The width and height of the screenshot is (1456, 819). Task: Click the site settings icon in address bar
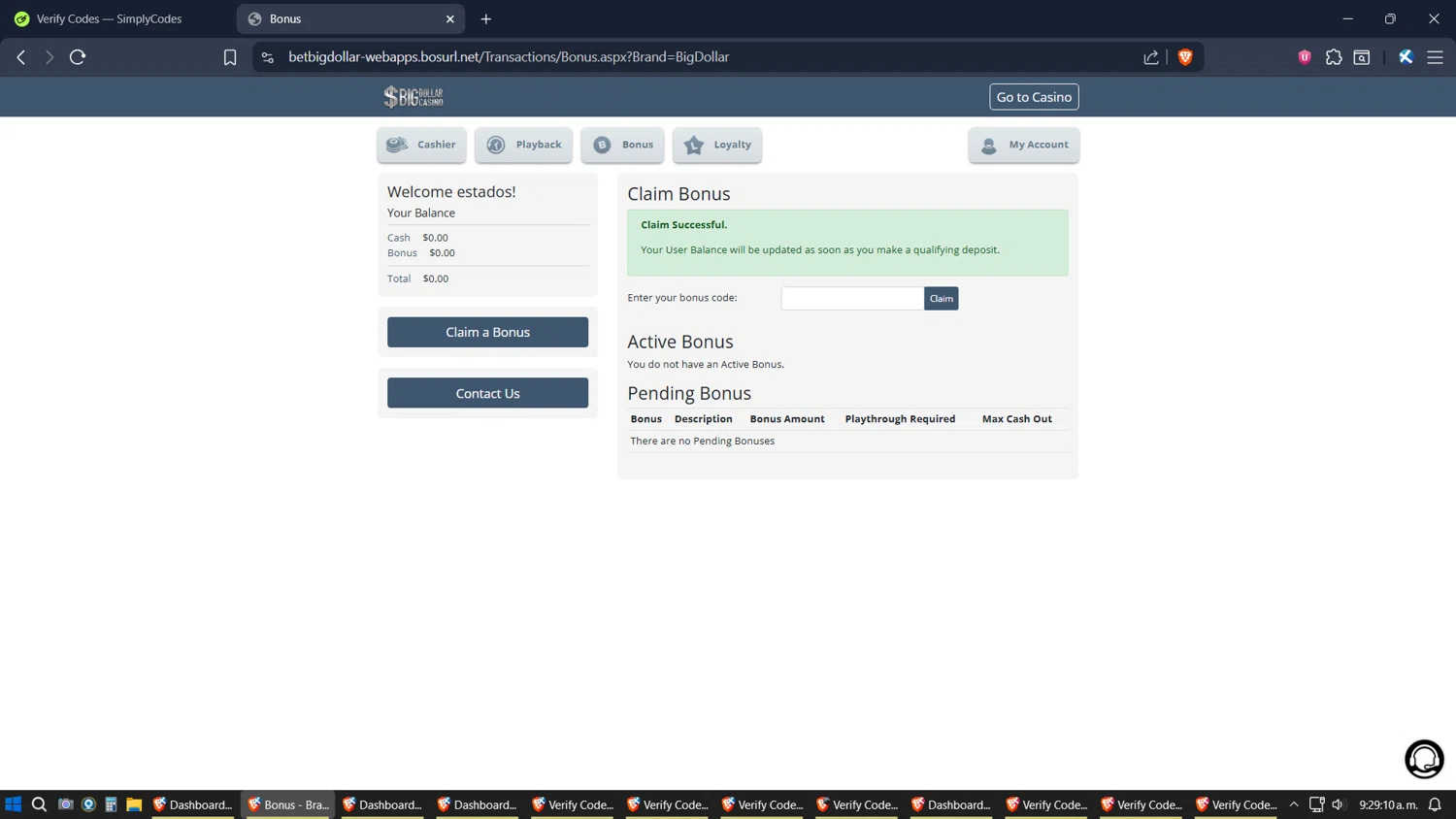coord(268,57)
